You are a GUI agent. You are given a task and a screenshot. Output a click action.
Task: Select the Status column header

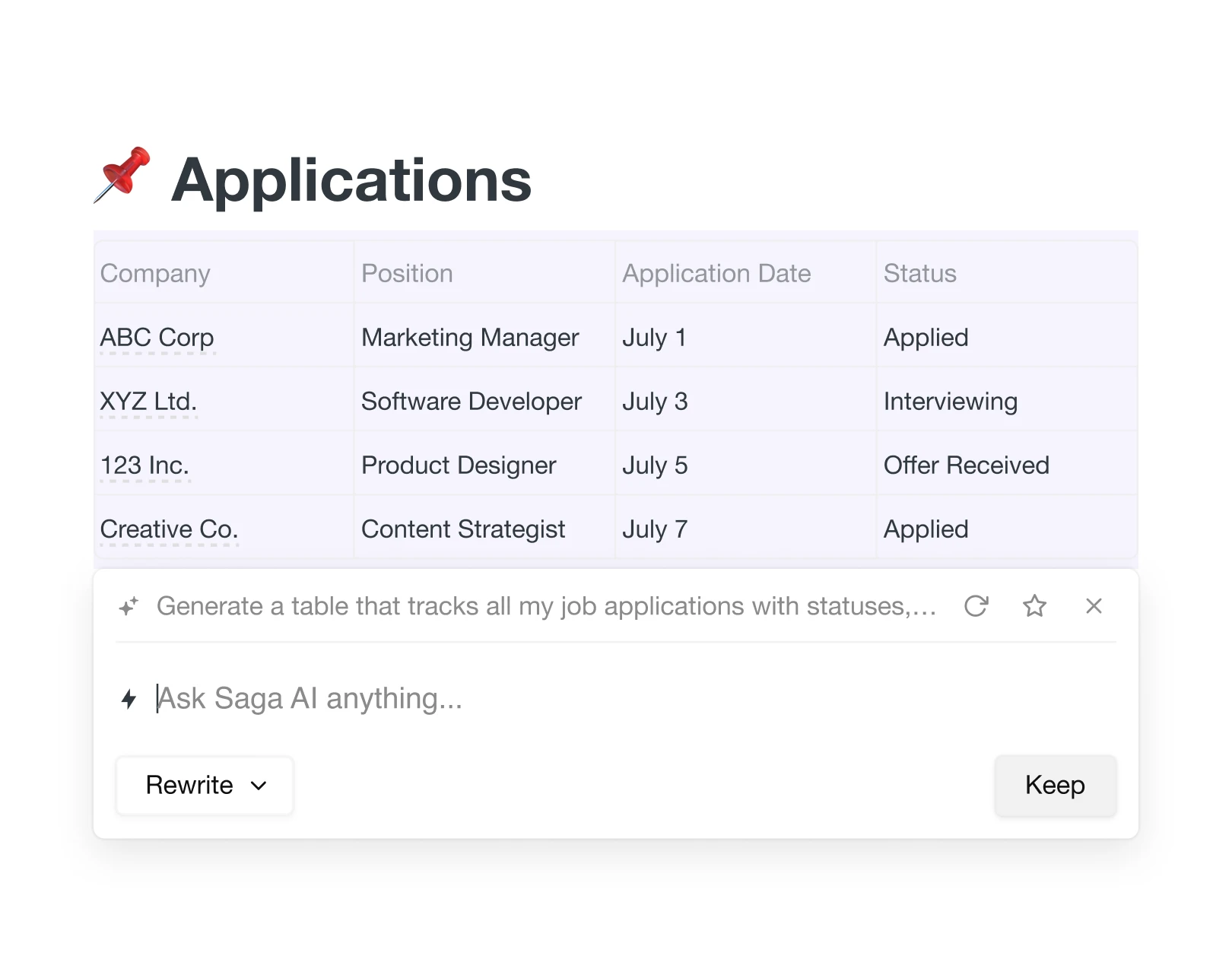[x=919, y=274]
